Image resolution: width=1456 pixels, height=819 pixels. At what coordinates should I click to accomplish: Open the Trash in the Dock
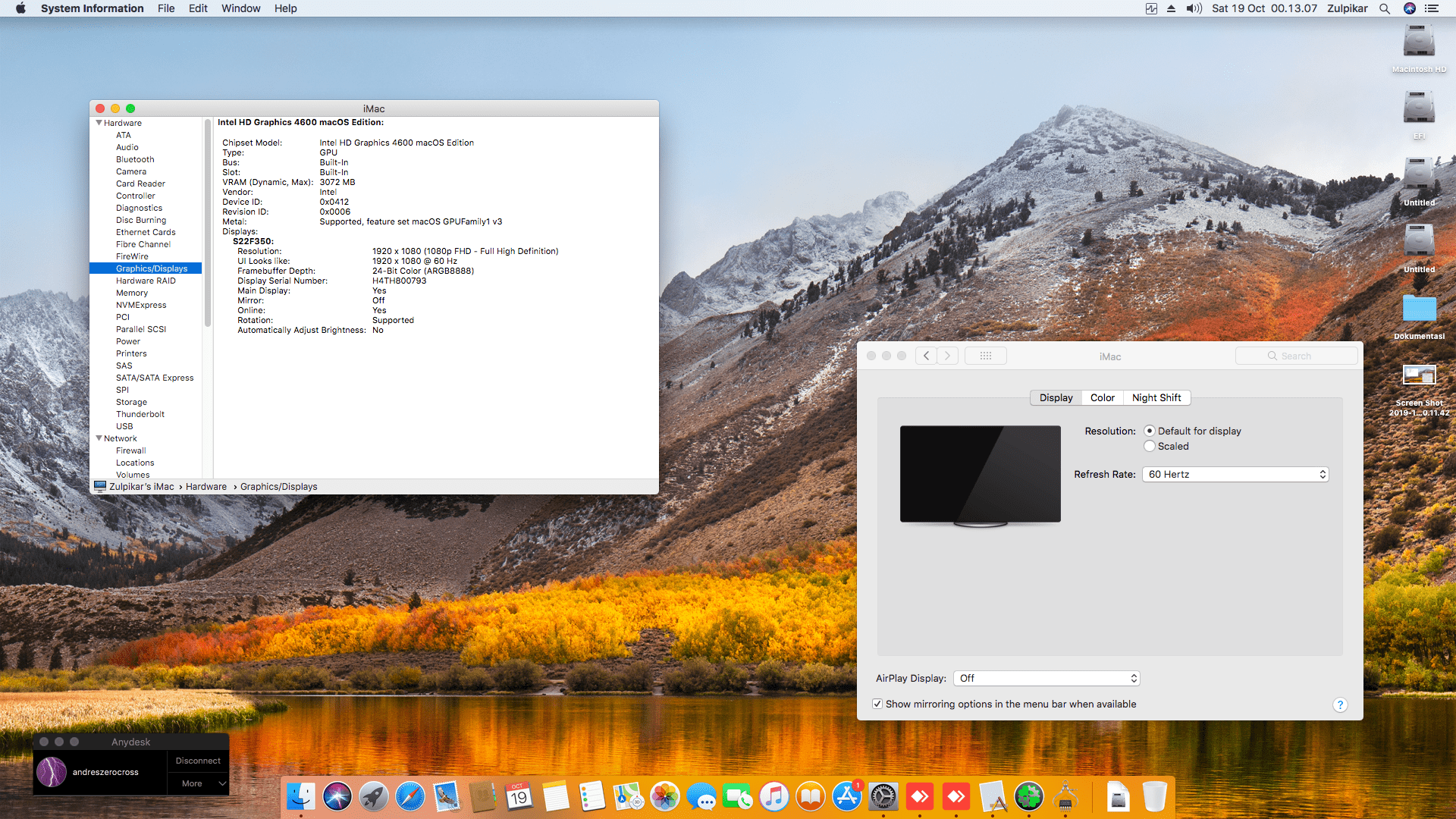[x=1155, y=797]
